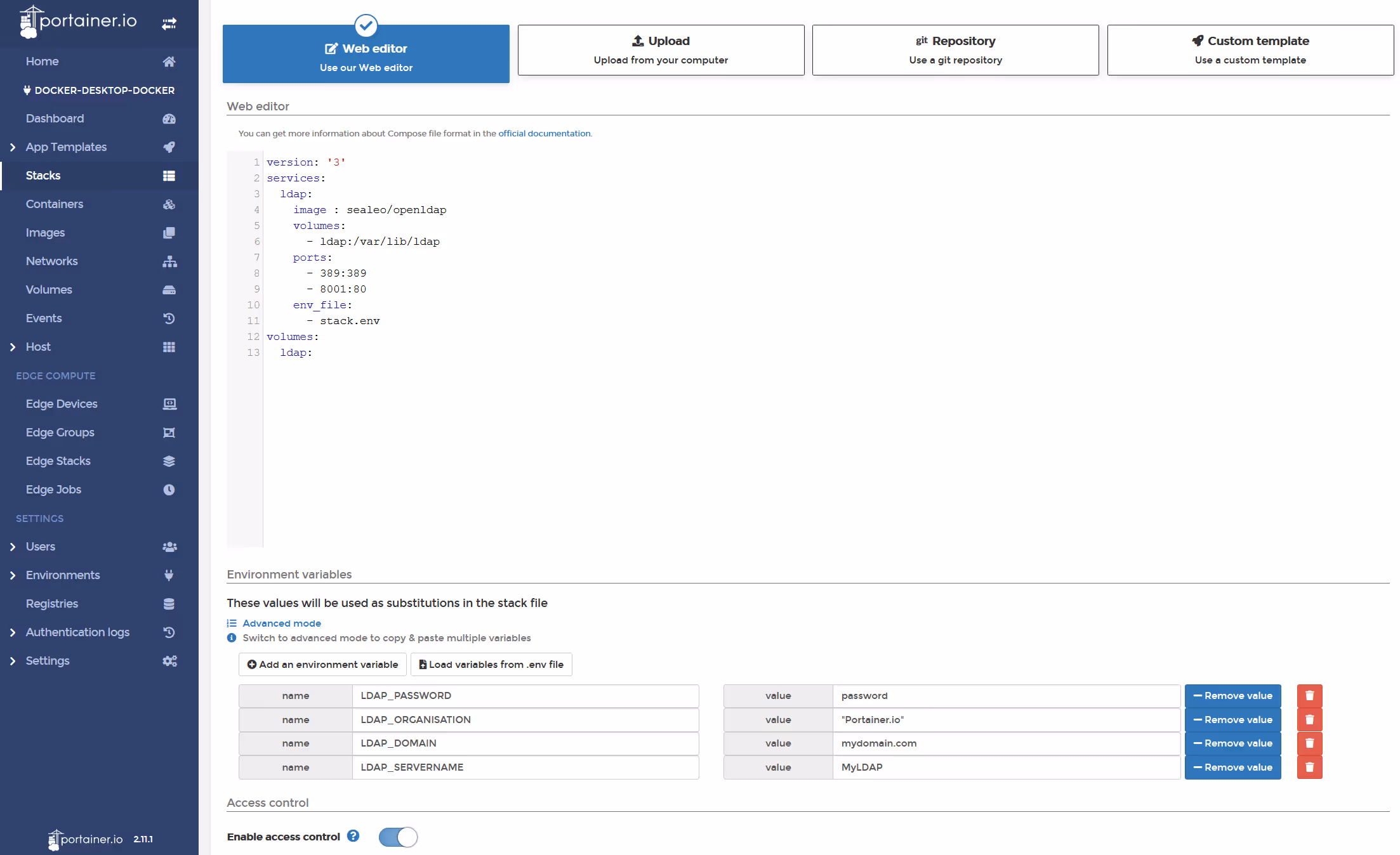Viewport: 1400px width, 855px height.
Task: Expand the Settings submenu chevron
Action: click(13, 661)
